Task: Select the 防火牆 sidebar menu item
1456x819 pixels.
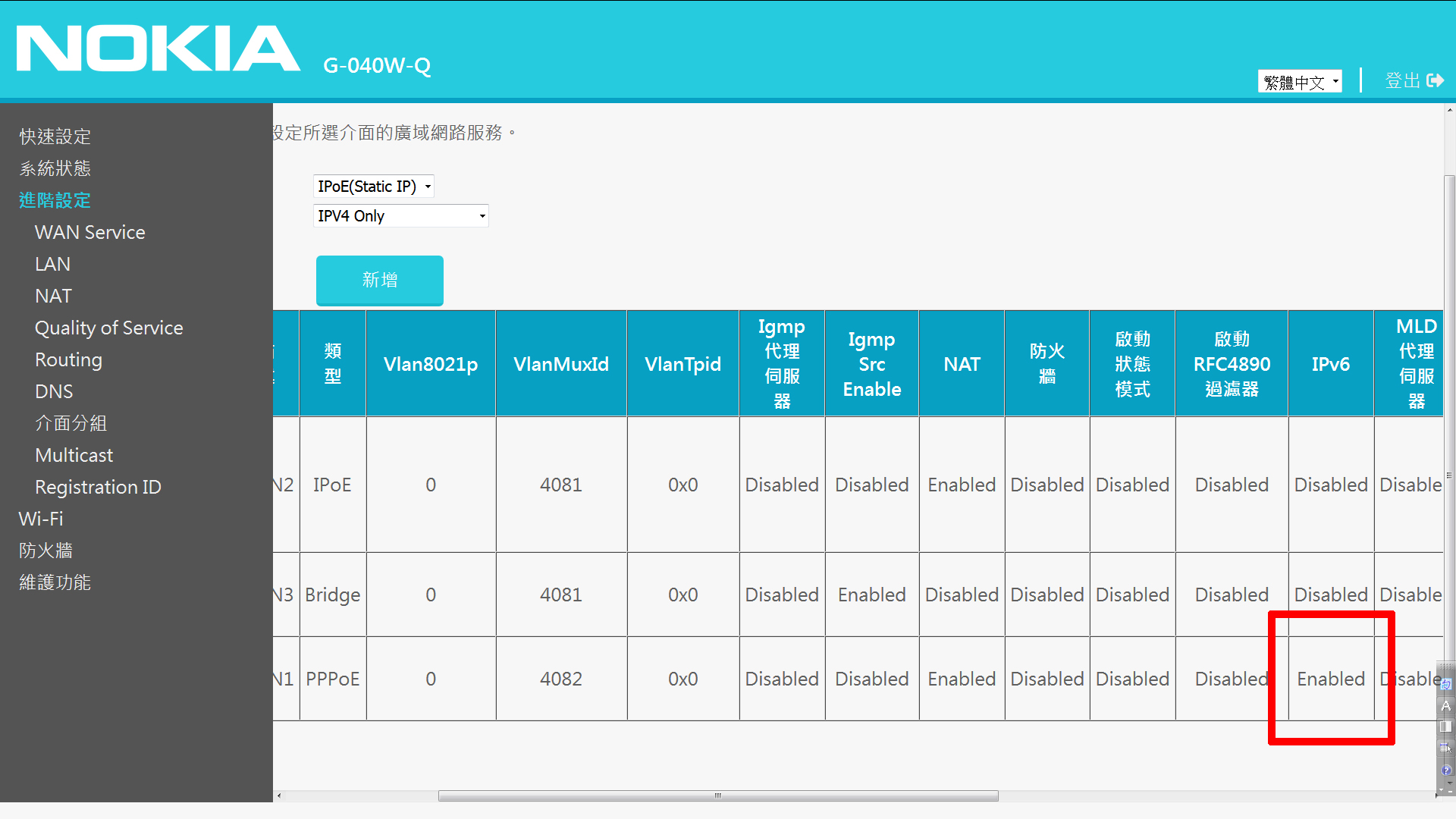Action: coord(45,551)
